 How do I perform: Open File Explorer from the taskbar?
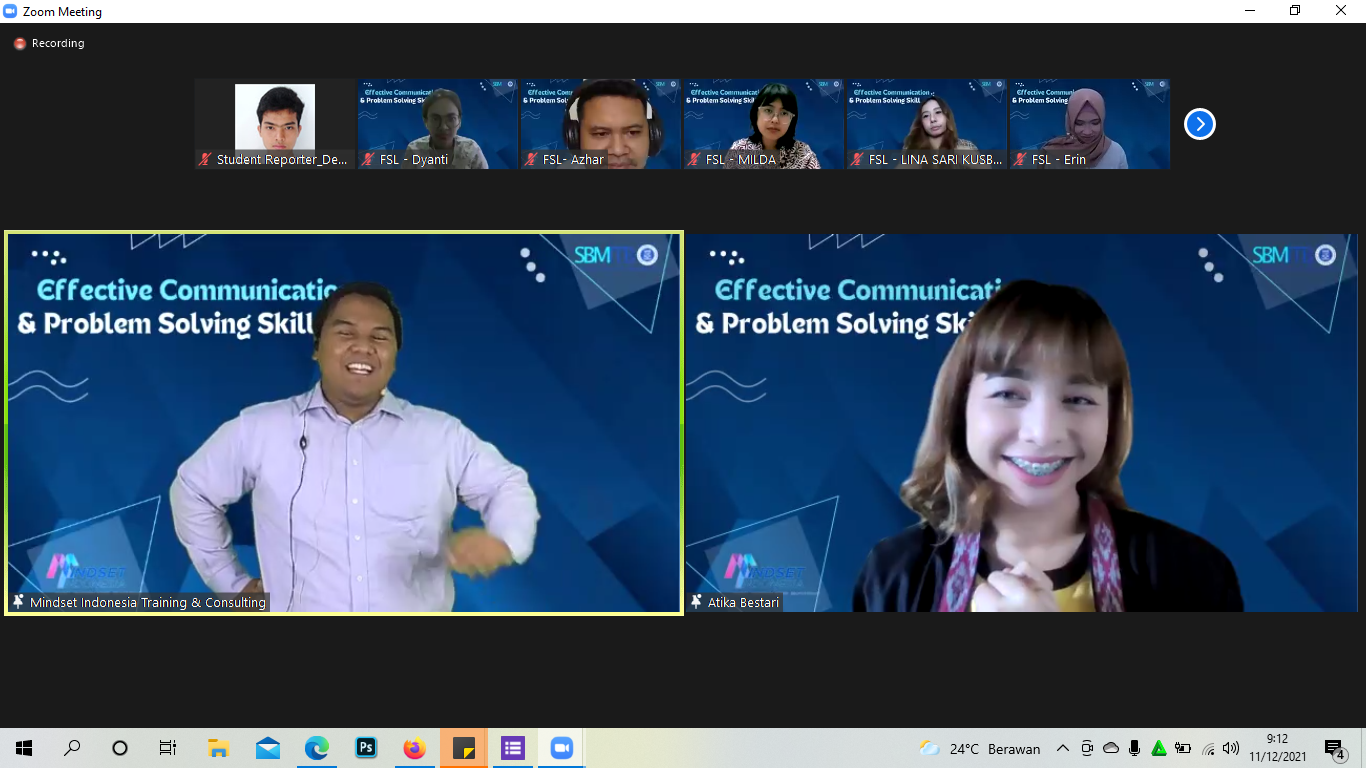click(x=218, y=748)
